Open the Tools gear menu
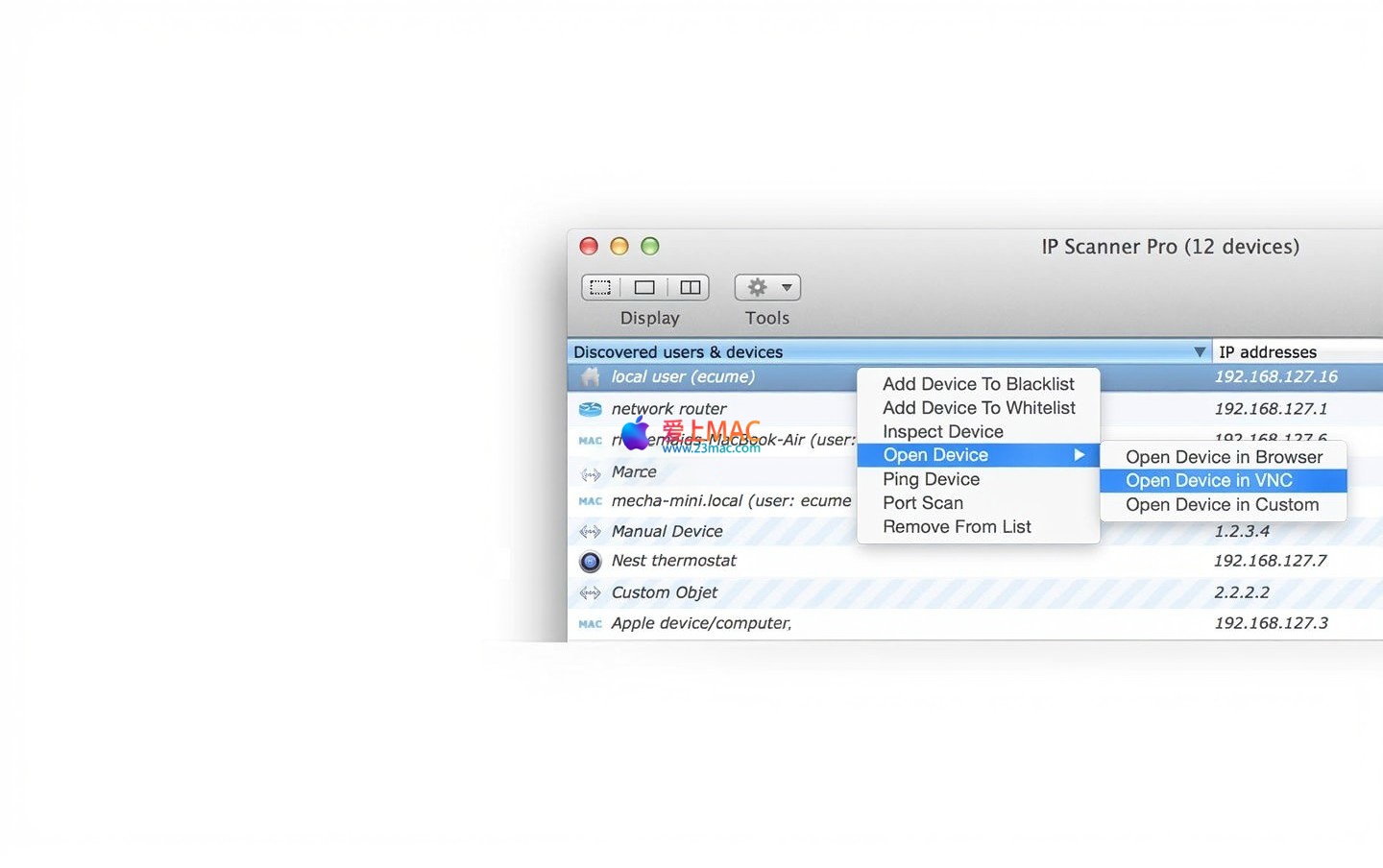This screenshot has width=1383, height=868. point(767,287)
